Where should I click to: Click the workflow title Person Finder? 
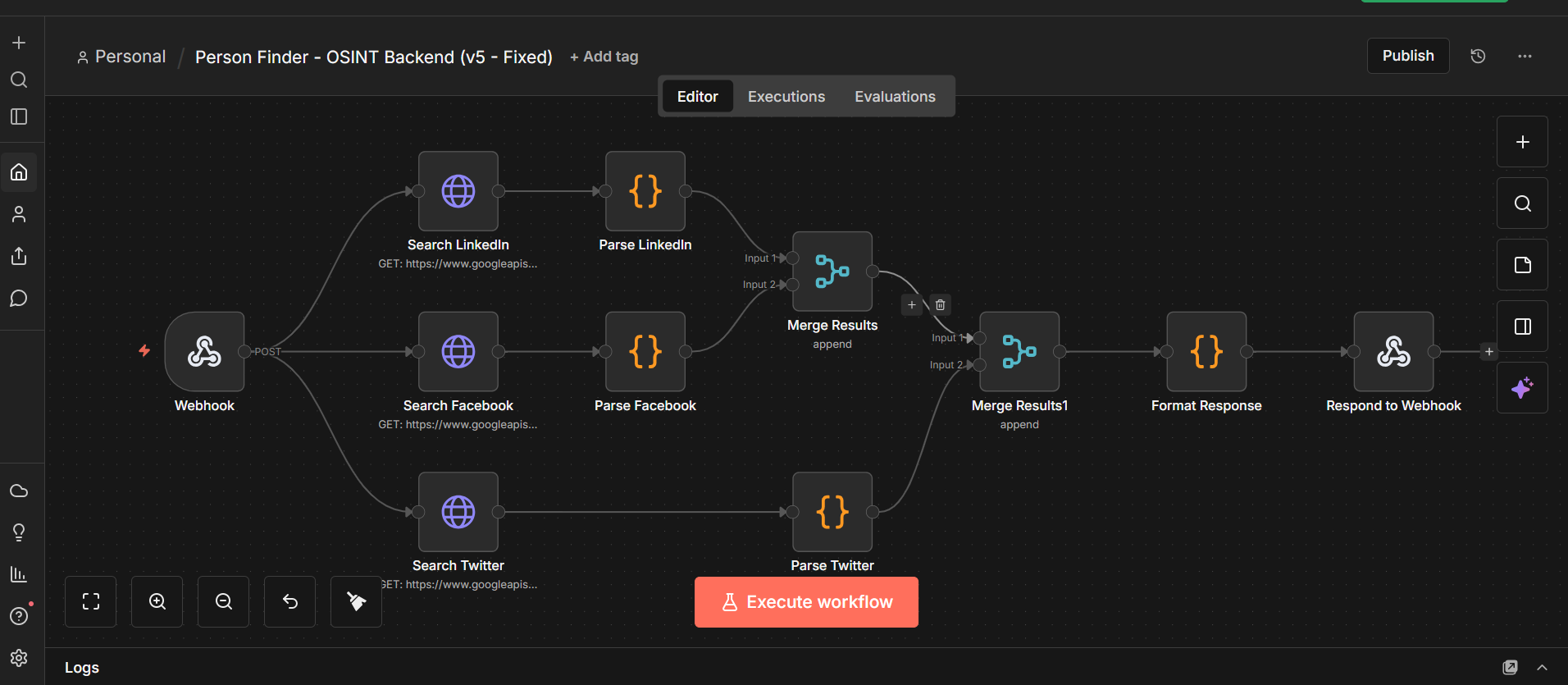click(x=374, y=57)
